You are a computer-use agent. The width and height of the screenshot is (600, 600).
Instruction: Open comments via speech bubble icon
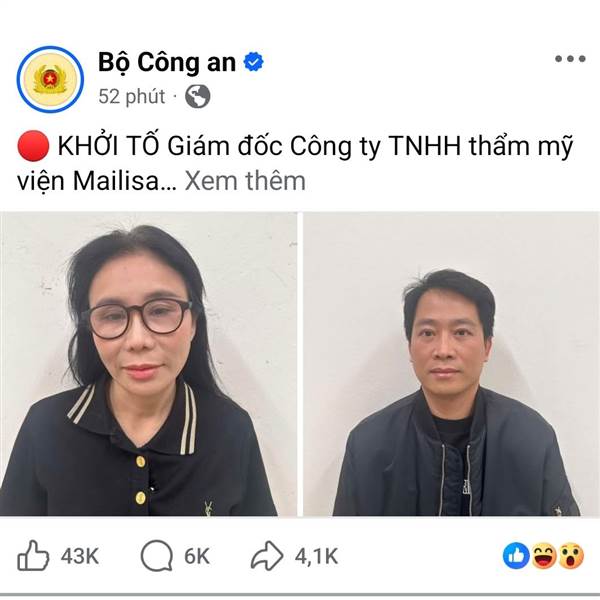point(157,556)
